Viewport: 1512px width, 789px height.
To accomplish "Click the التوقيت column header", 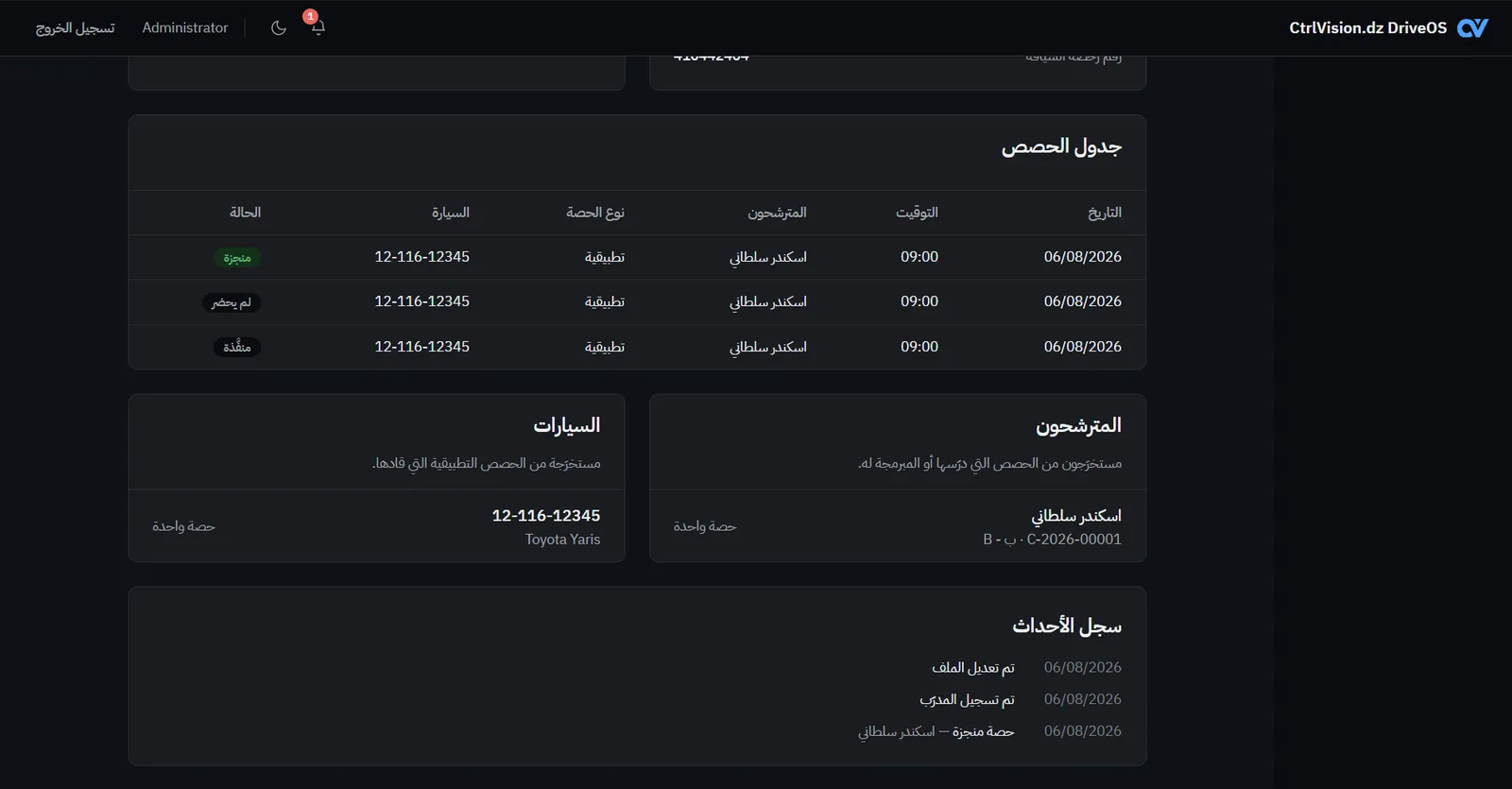I will click(x=917, y=213).
